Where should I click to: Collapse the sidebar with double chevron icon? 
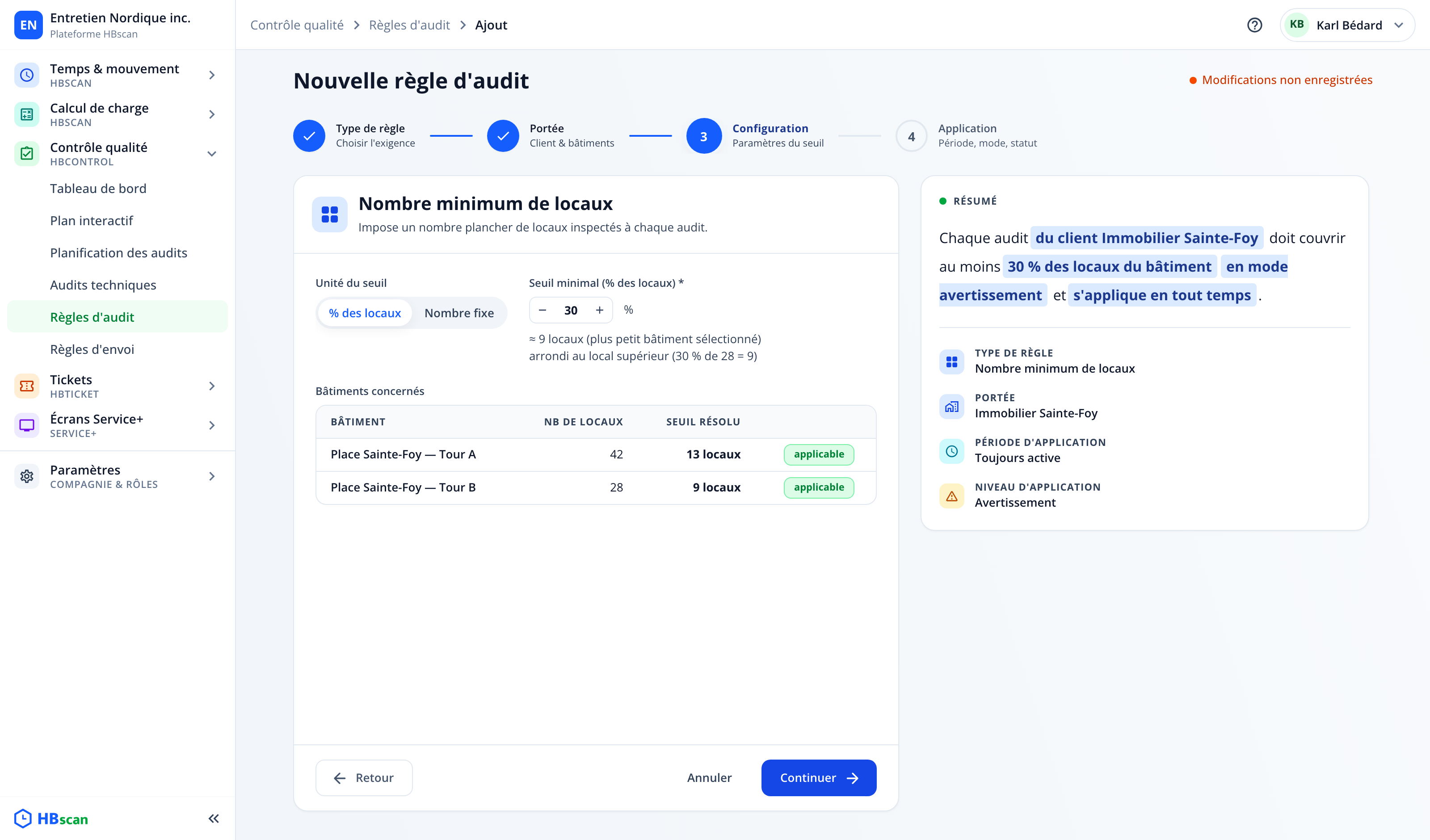click(213, 819)
